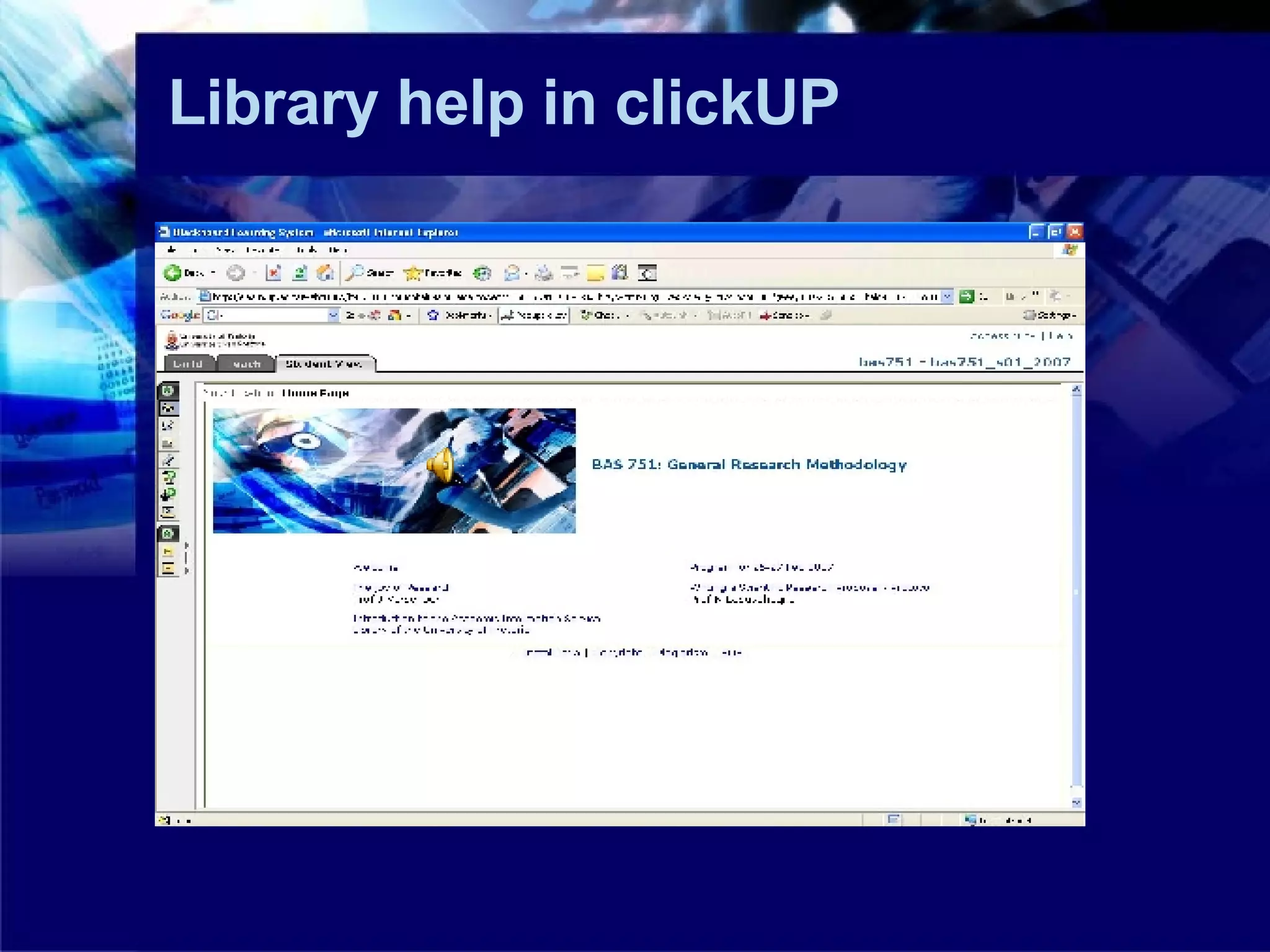Click the fourth icon in course sidebar

[168, 443]
